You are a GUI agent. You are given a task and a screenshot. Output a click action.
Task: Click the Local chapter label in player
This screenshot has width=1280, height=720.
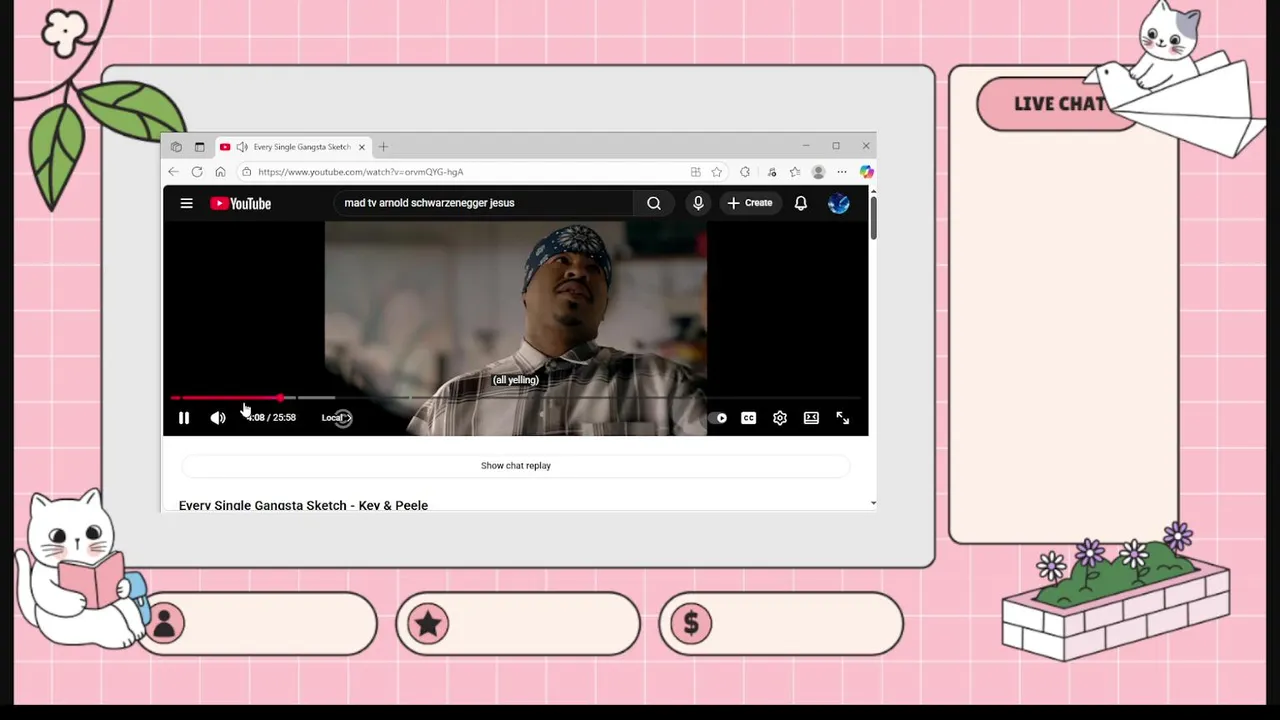(x=337, y=418)
